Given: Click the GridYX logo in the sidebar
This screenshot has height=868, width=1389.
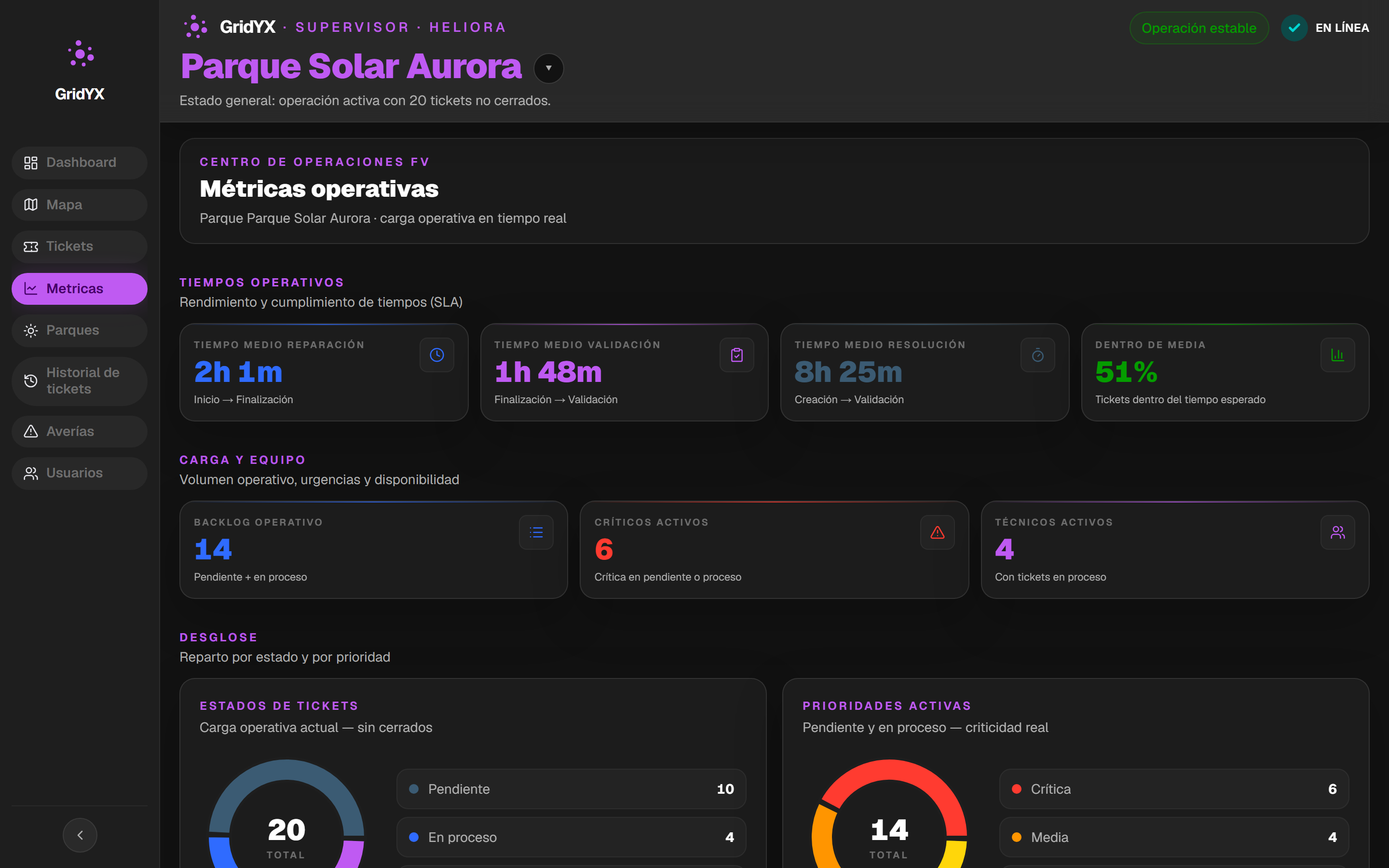Looking at the screenshot, I should coord(80,70).
